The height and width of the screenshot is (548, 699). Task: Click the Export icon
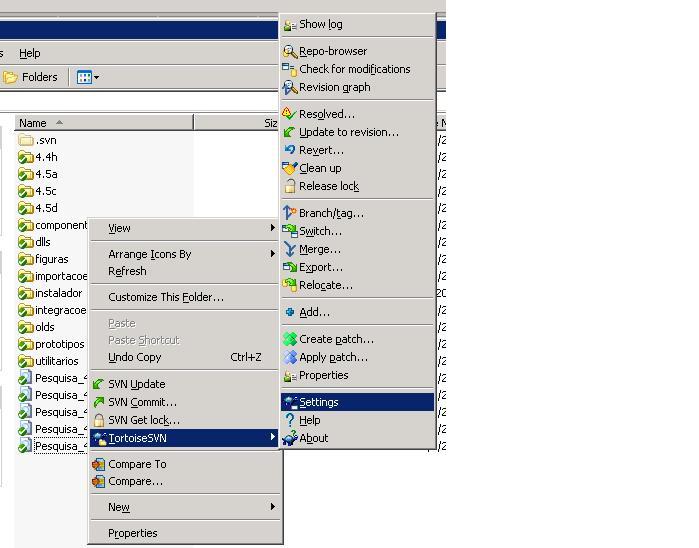(290, 267)
